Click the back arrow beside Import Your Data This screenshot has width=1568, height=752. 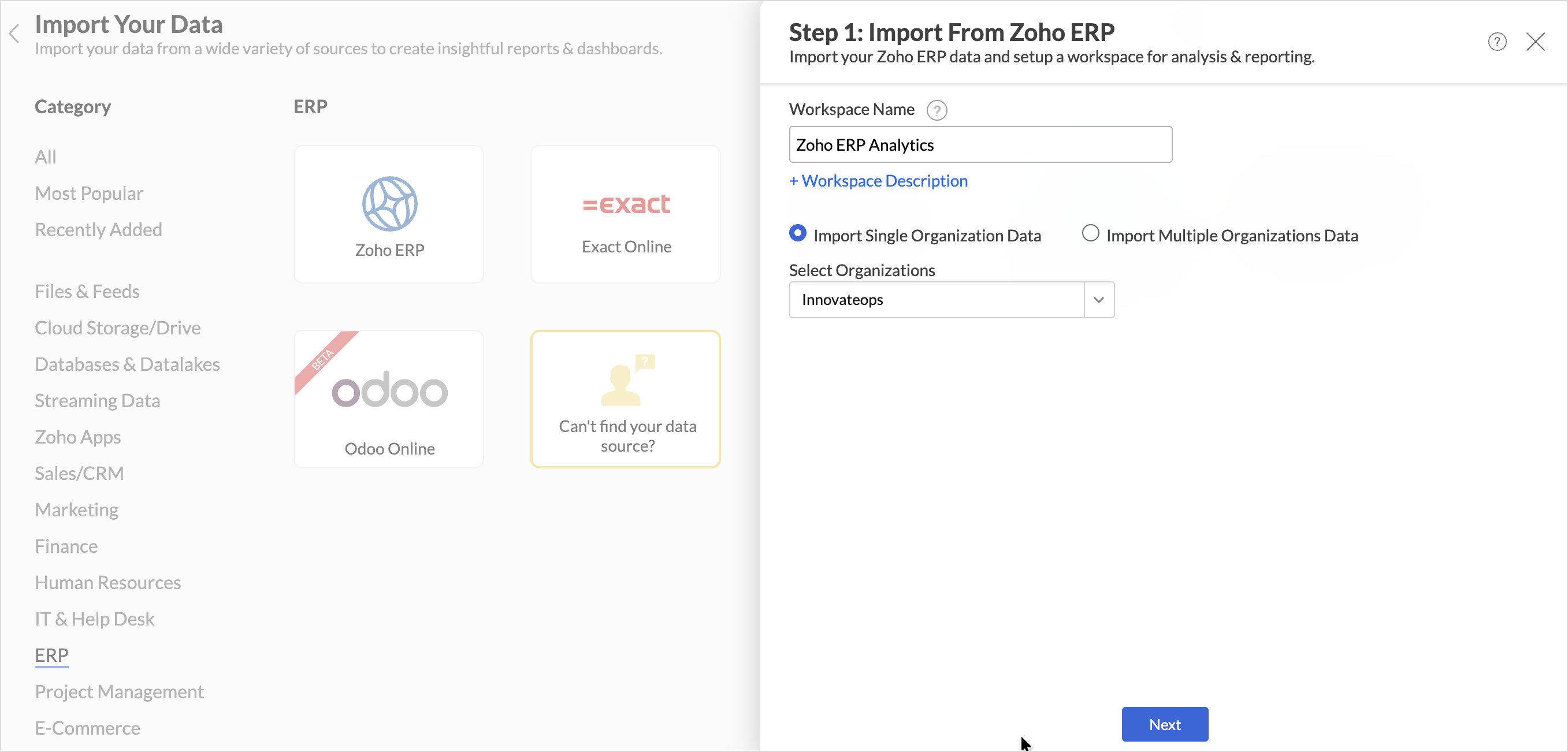pyautogui.click(x=14, y=34)
